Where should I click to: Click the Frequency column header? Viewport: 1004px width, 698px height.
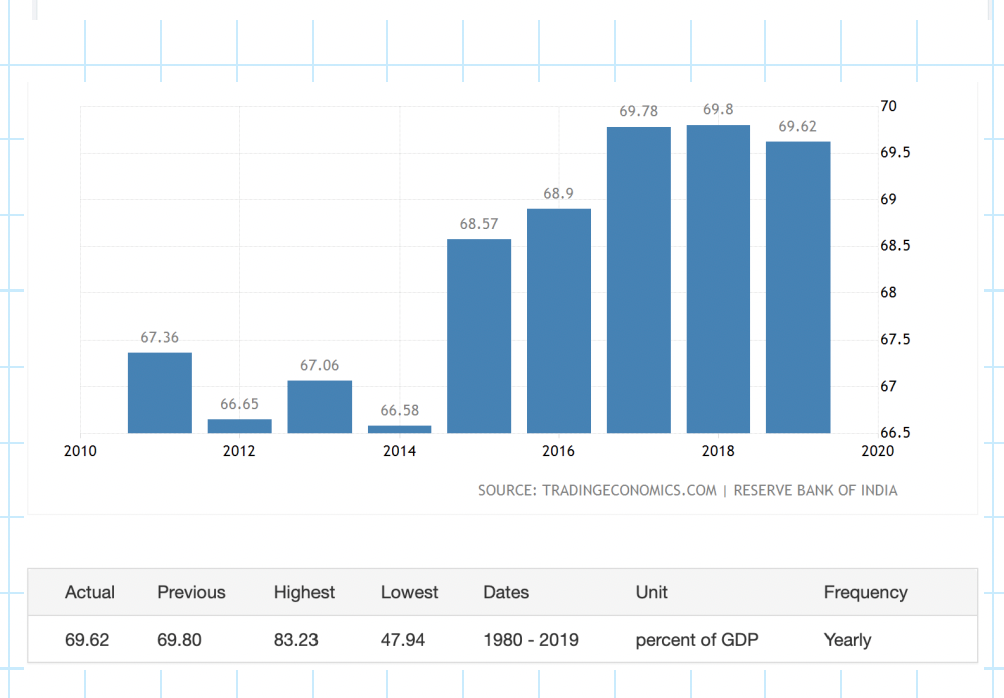865,592
